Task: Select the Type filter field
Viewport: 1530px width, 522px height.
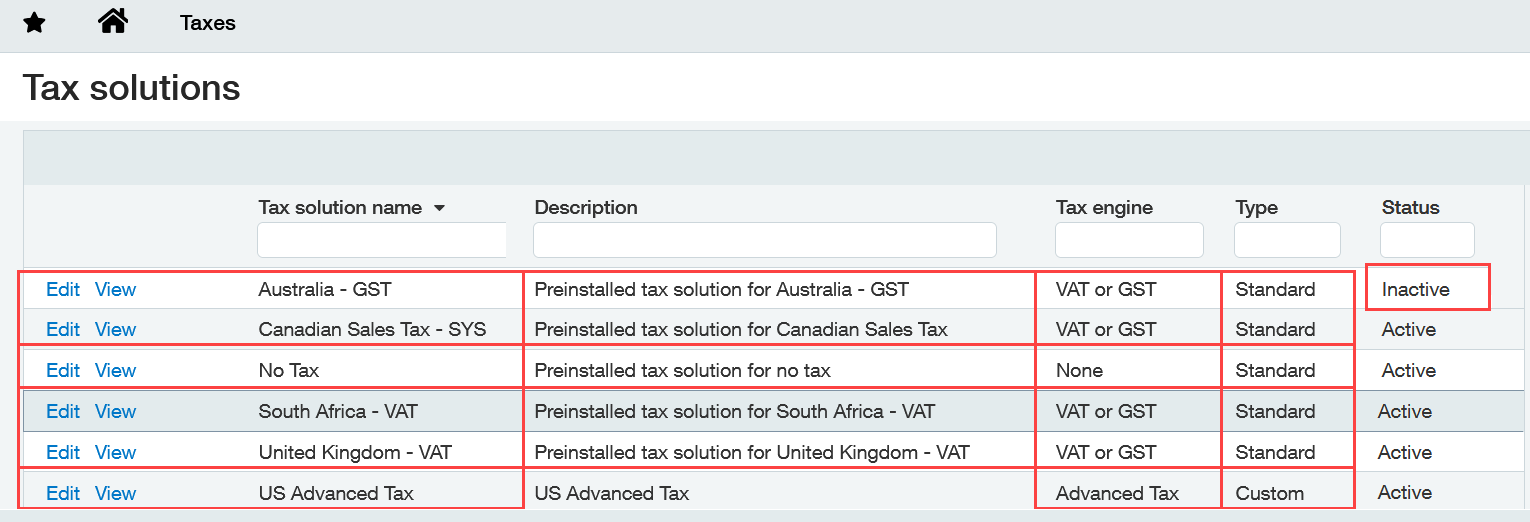Action: (1287, 240)
